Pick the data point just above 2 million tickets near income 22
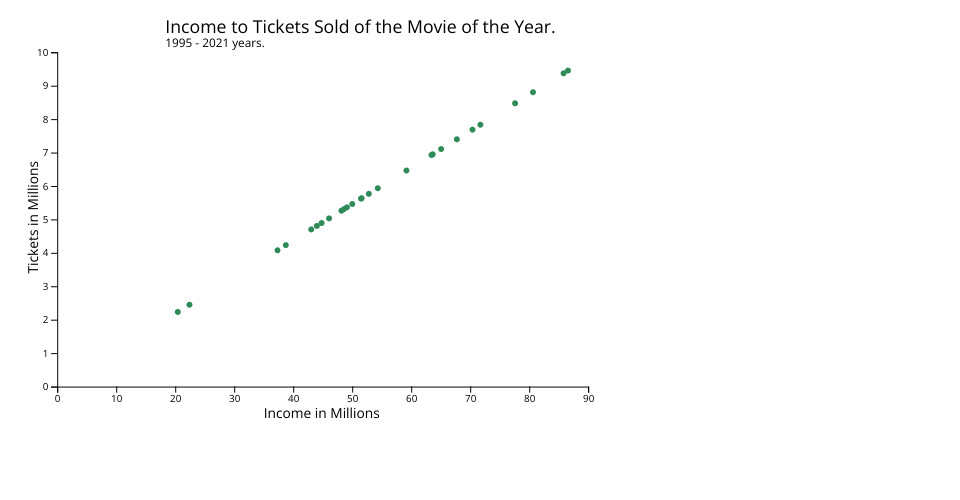Screen dimensions: 960x500 189,305
